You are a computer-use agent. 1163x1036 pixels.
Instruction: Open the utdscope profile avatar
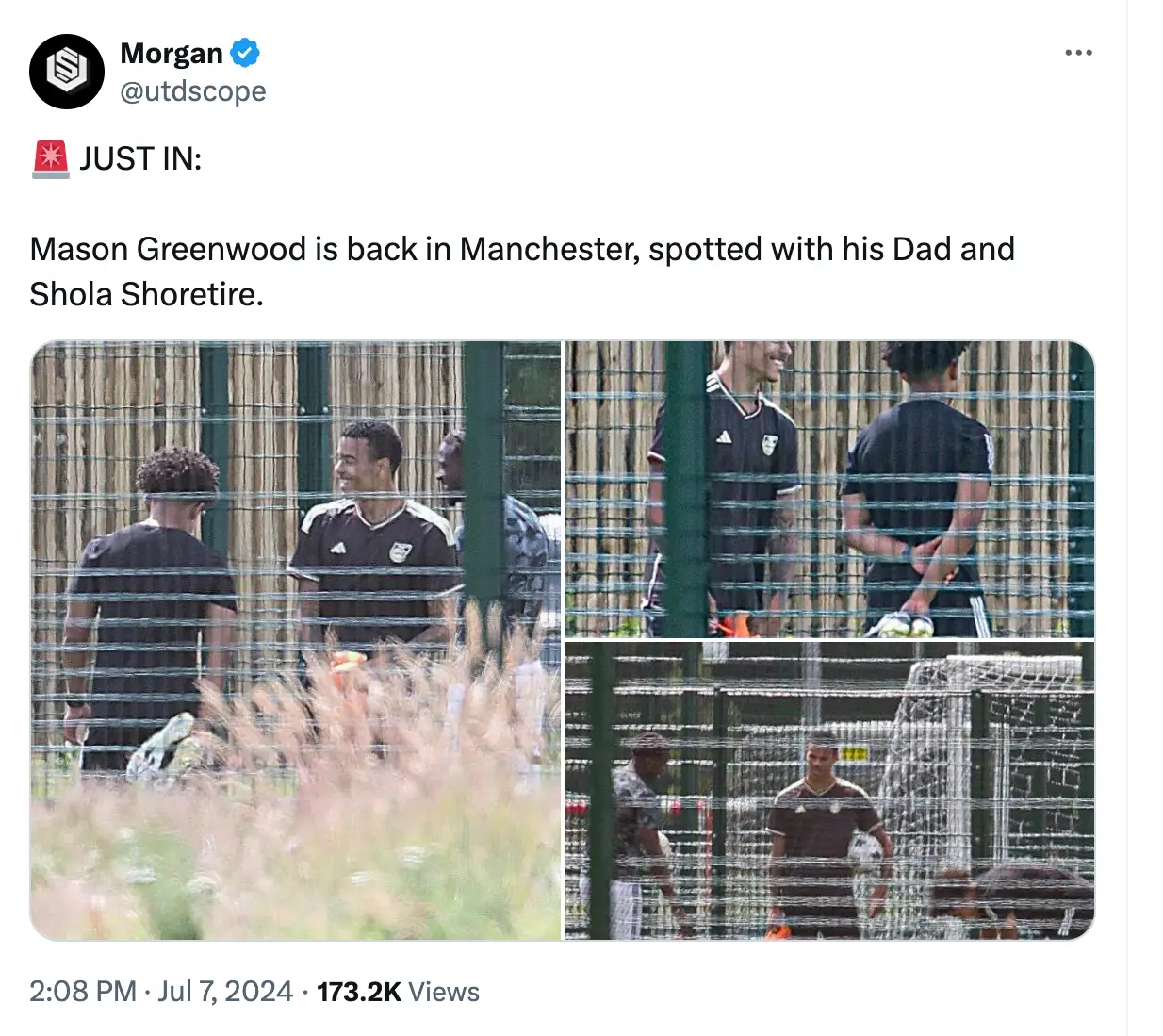pyautogui.click(x=66, y=72)
